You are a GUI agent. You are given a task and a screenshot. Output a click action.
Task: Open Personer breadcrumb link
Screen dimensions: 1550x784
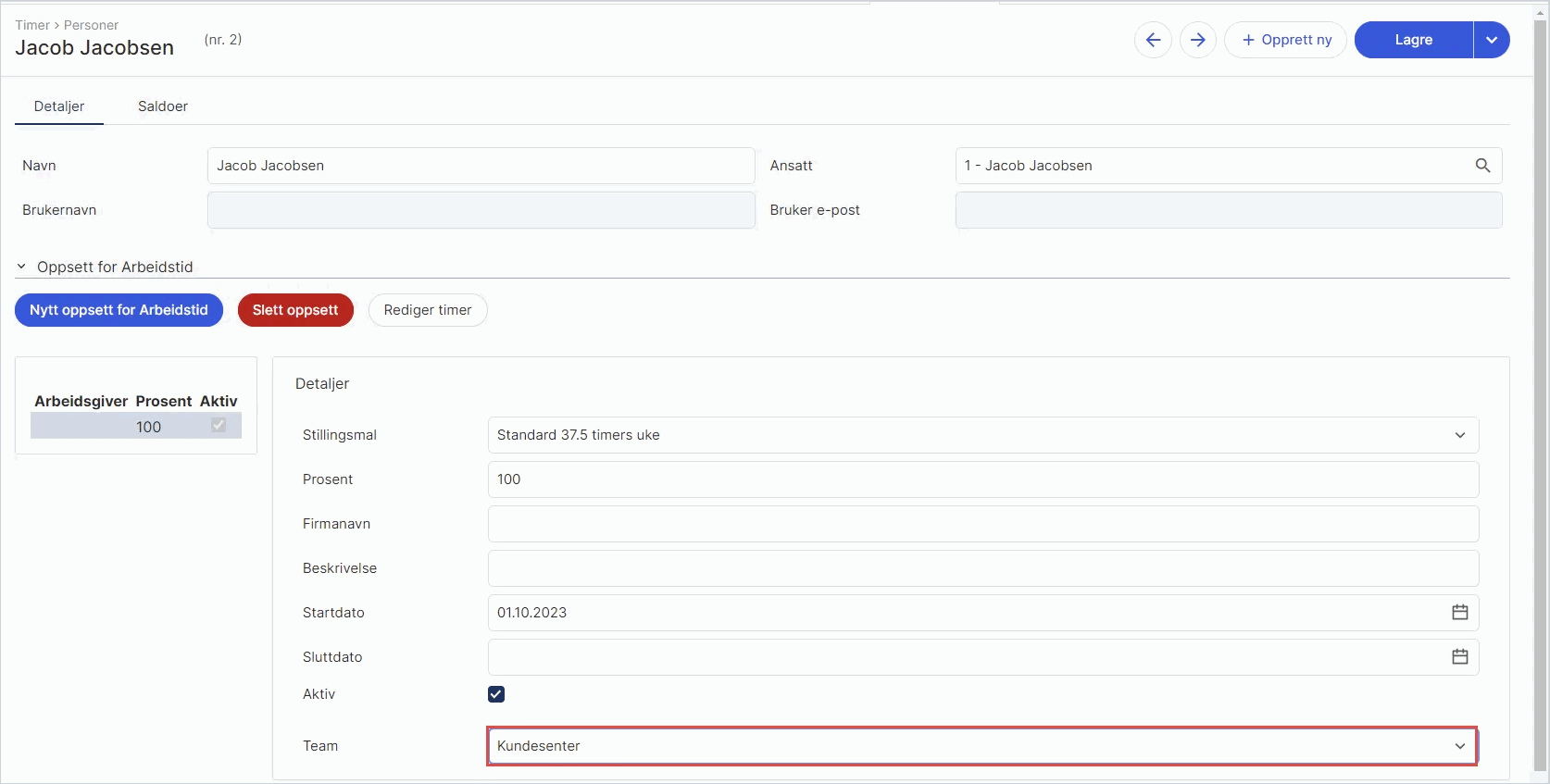[x=91, y=25]
